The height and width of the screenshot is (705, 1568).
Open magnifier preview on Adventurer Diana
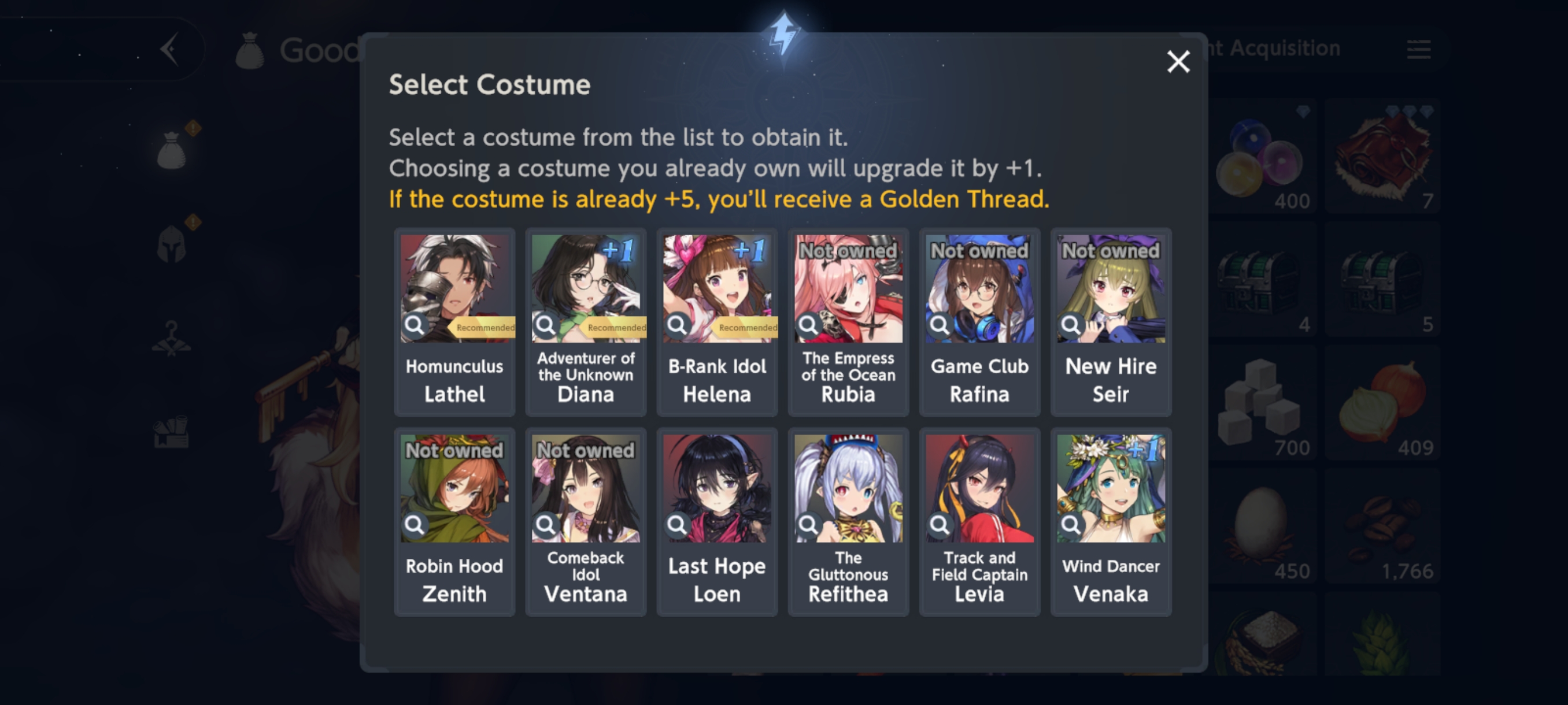[x=545, y=325]
